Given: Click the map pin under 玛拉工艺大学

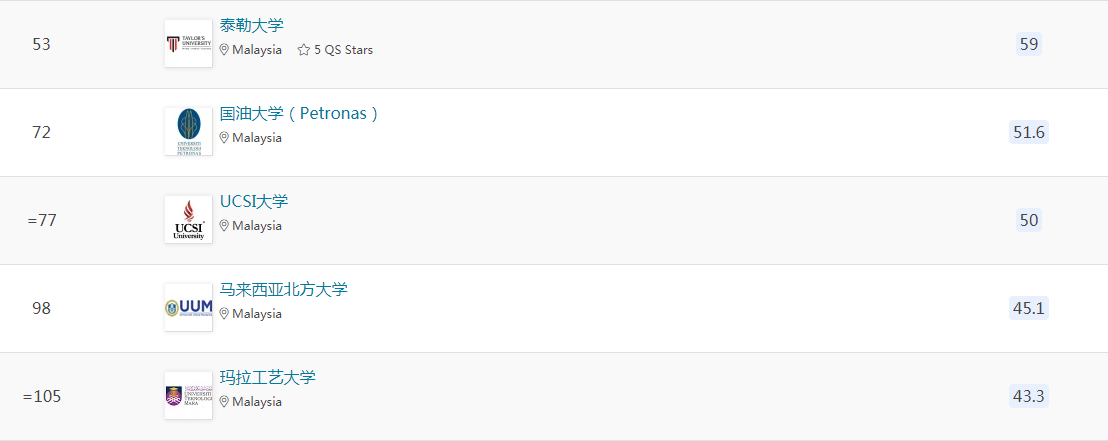Looking at the screenshot, I should [x=224, y=402].
